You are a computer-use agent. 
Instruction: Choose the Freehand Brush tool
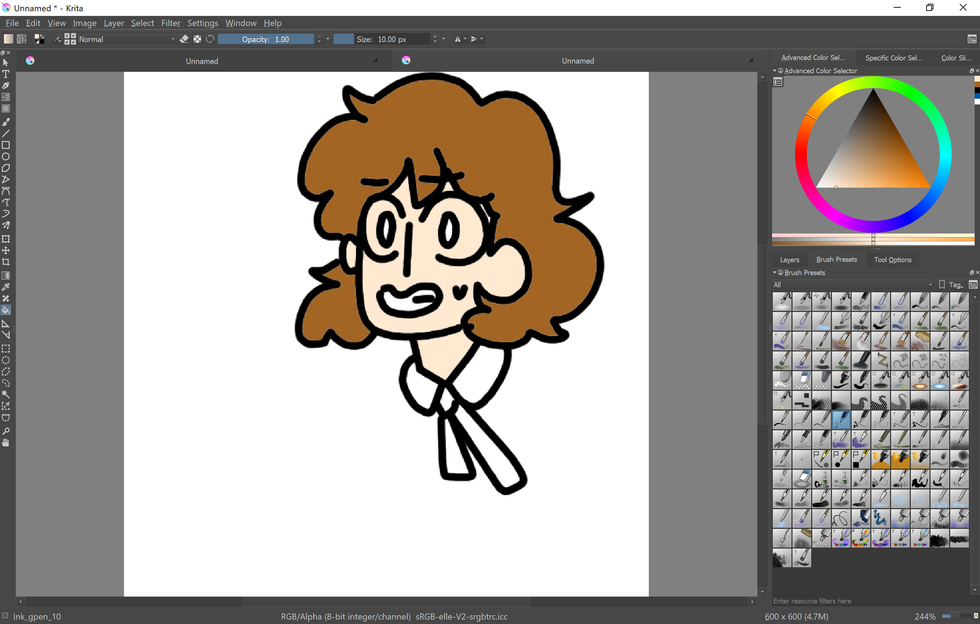click(6, 122)
